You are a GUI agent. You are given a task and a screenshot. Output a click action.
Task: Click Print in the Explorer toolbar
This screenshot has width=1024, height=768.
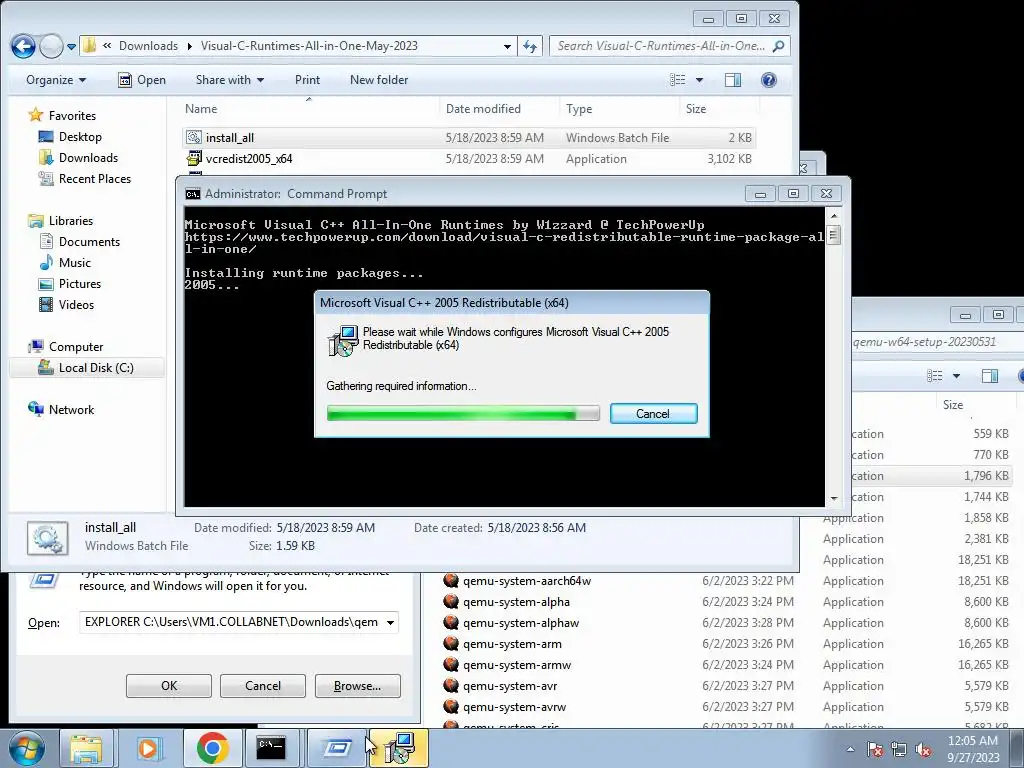(x=307, y=80)
